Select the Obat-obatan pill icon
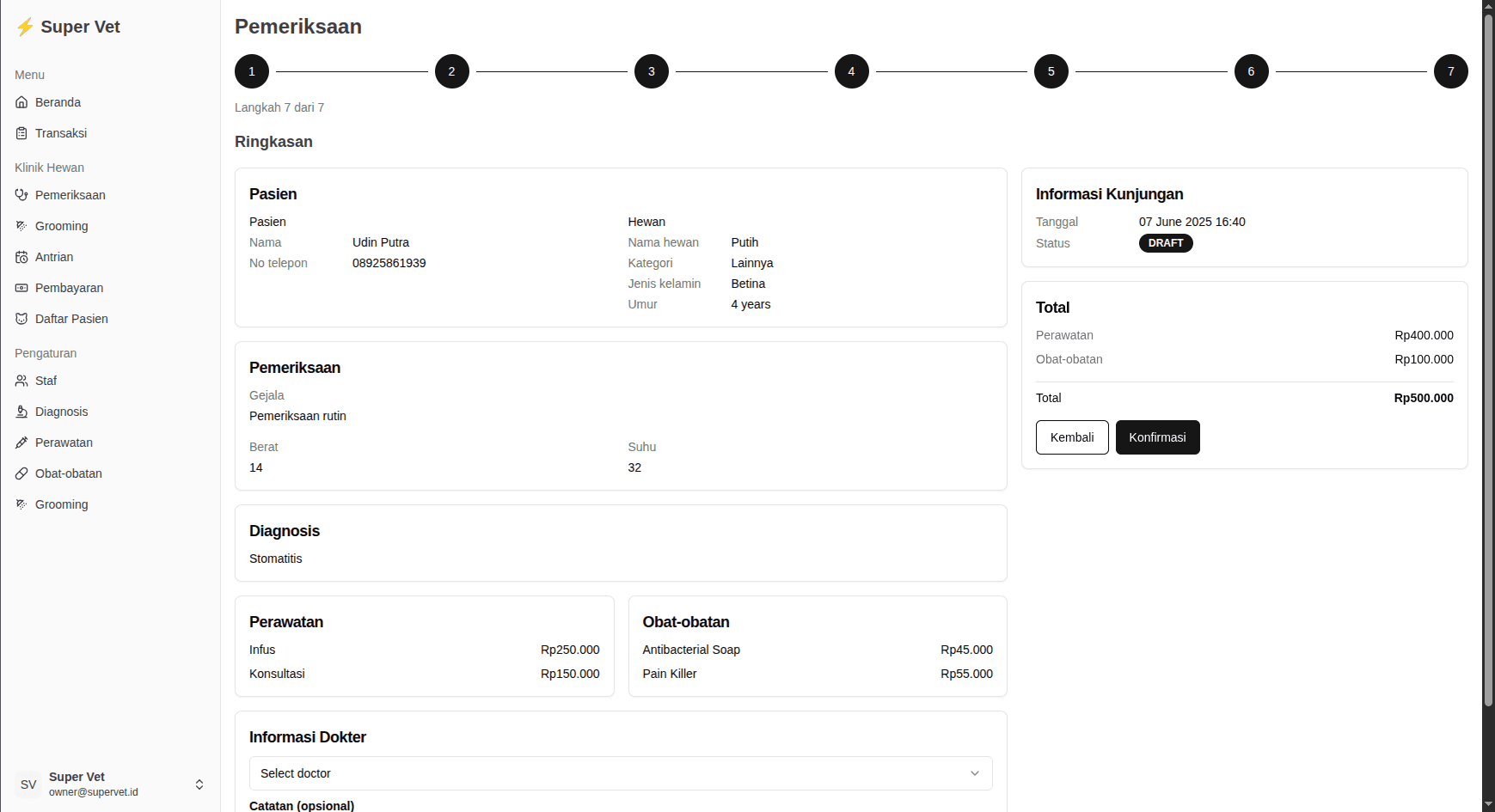The image size is (1495, 812). pyautogui.click(x=21, y=473)
